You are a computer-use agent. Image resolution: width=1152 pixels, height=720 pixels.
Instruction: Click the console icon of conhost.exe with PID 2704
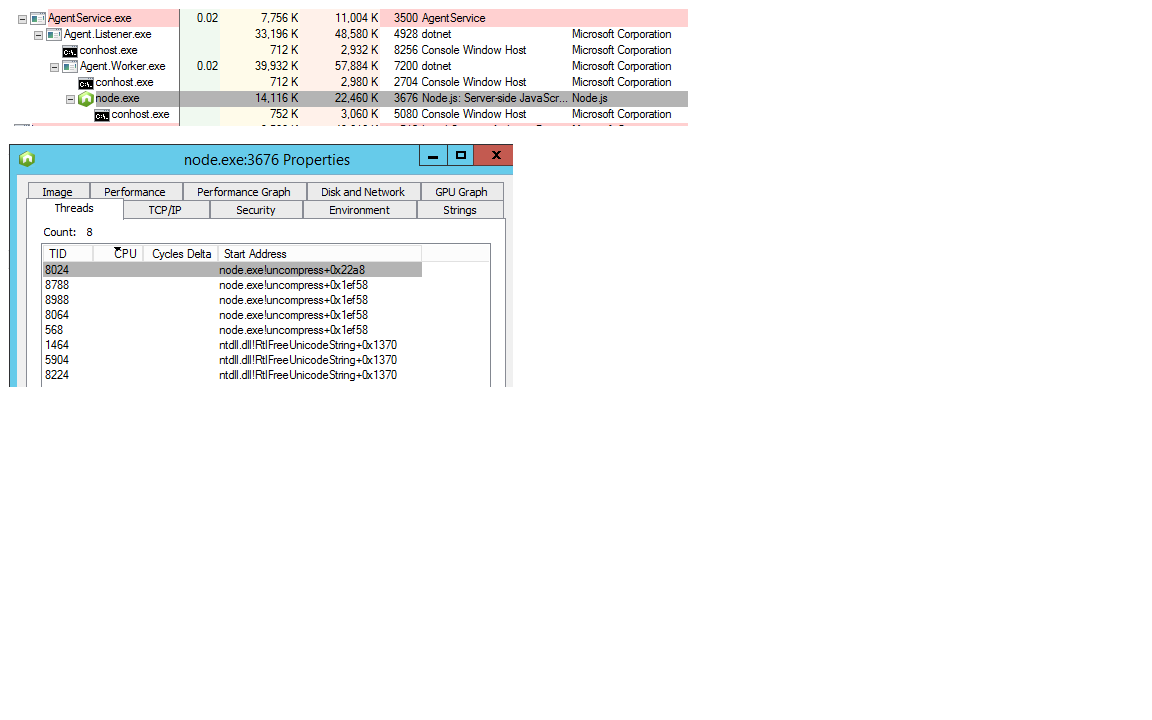coord(86,83)
